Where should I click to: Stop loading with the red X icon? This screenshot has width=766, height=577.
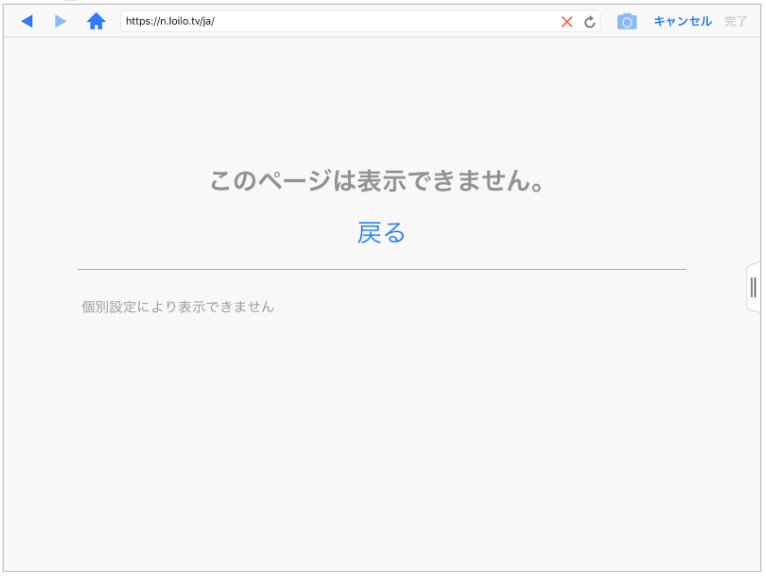567,22
